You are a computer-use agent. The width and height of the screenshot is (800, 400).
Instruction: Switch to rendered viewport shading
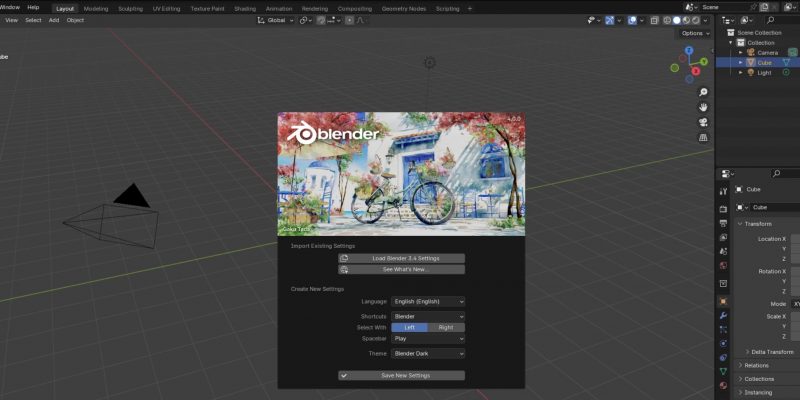pyautogui.click(x=695, y=20)
